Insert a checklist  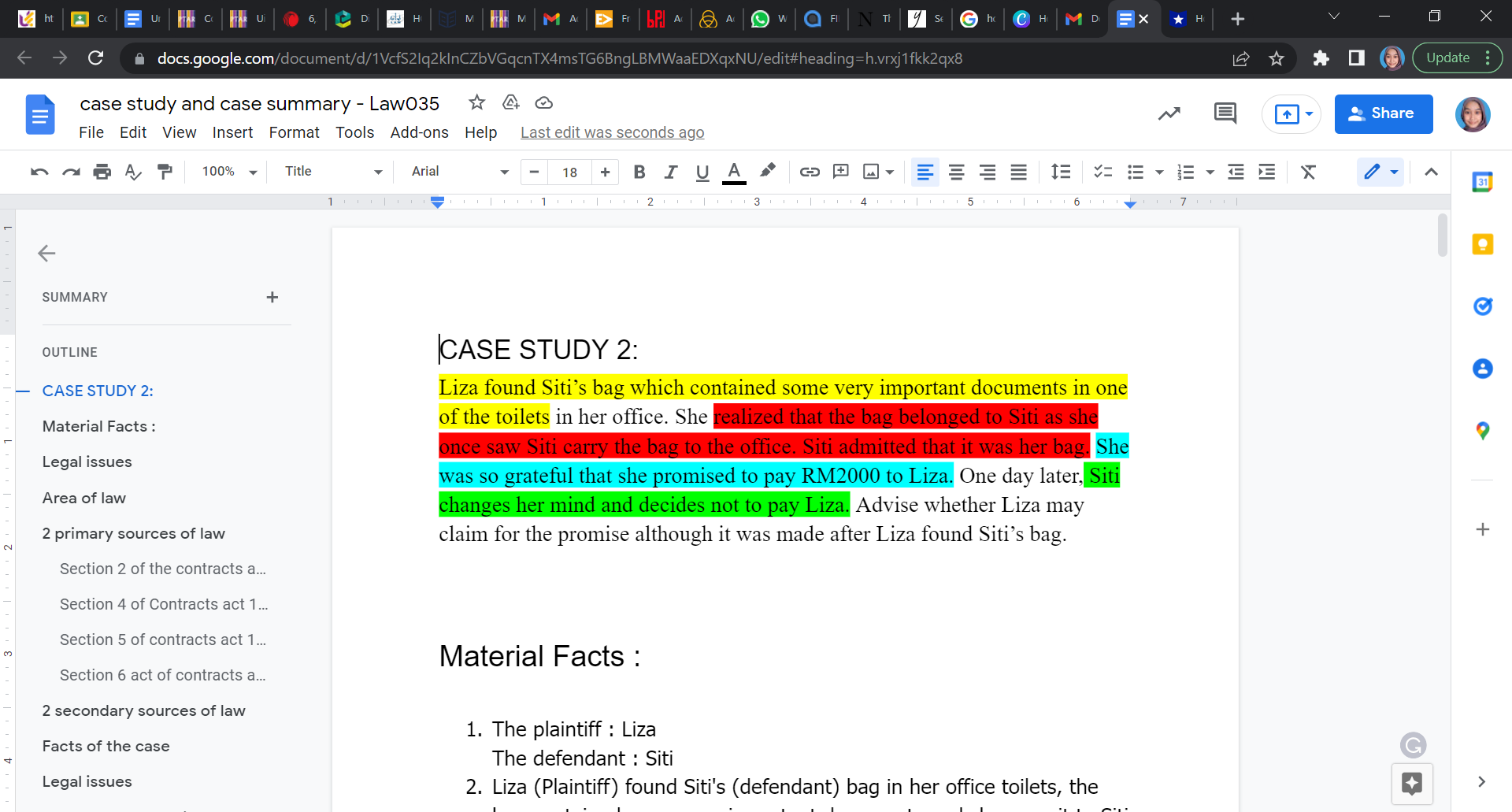1103,172
